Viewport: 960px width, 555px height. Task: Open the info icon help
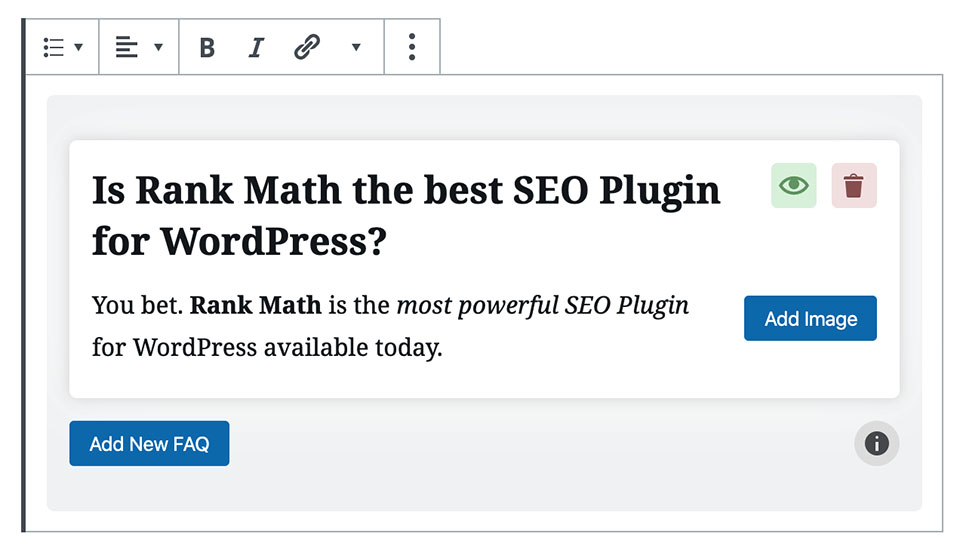click(x=877, y=443)
